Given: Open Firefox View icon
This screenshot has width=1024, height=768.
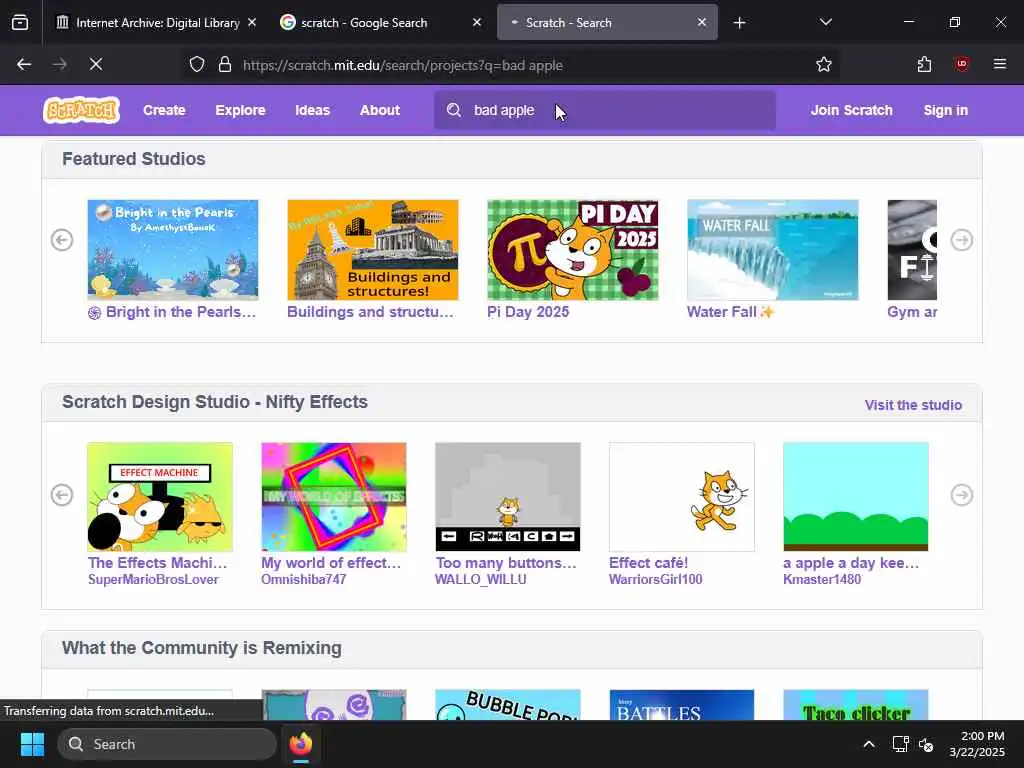Looking at the screenshot, I should (20, 23).
